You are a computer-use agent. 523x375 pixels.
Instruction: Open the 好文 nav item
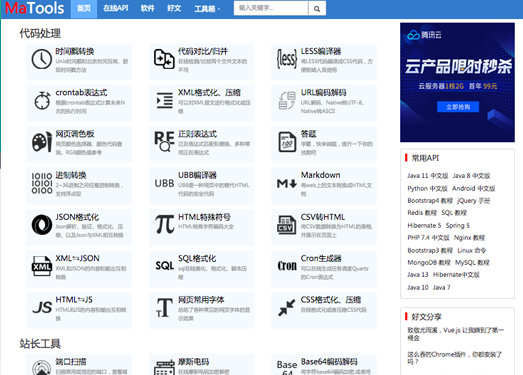click(174, 8)
